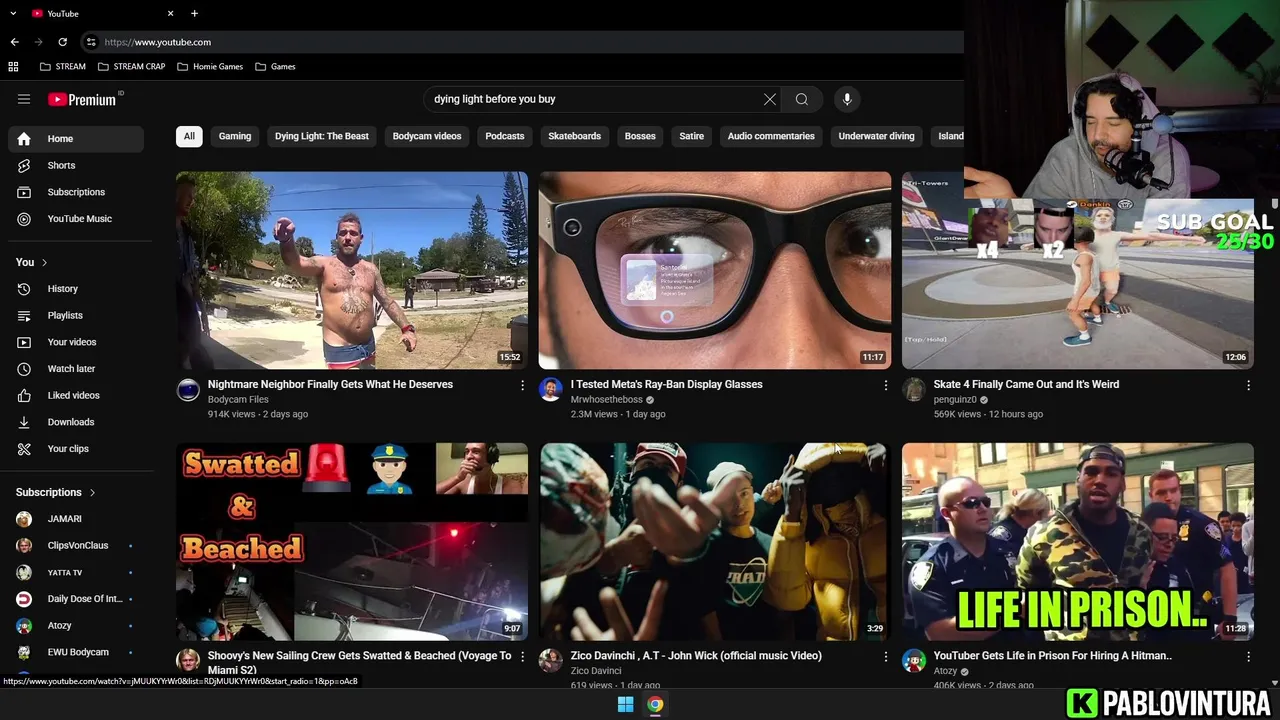The image size is (1280, 720).
Task: Open tab search dropdown arrow
Action: pyautogui.click(x=13, y=13)
